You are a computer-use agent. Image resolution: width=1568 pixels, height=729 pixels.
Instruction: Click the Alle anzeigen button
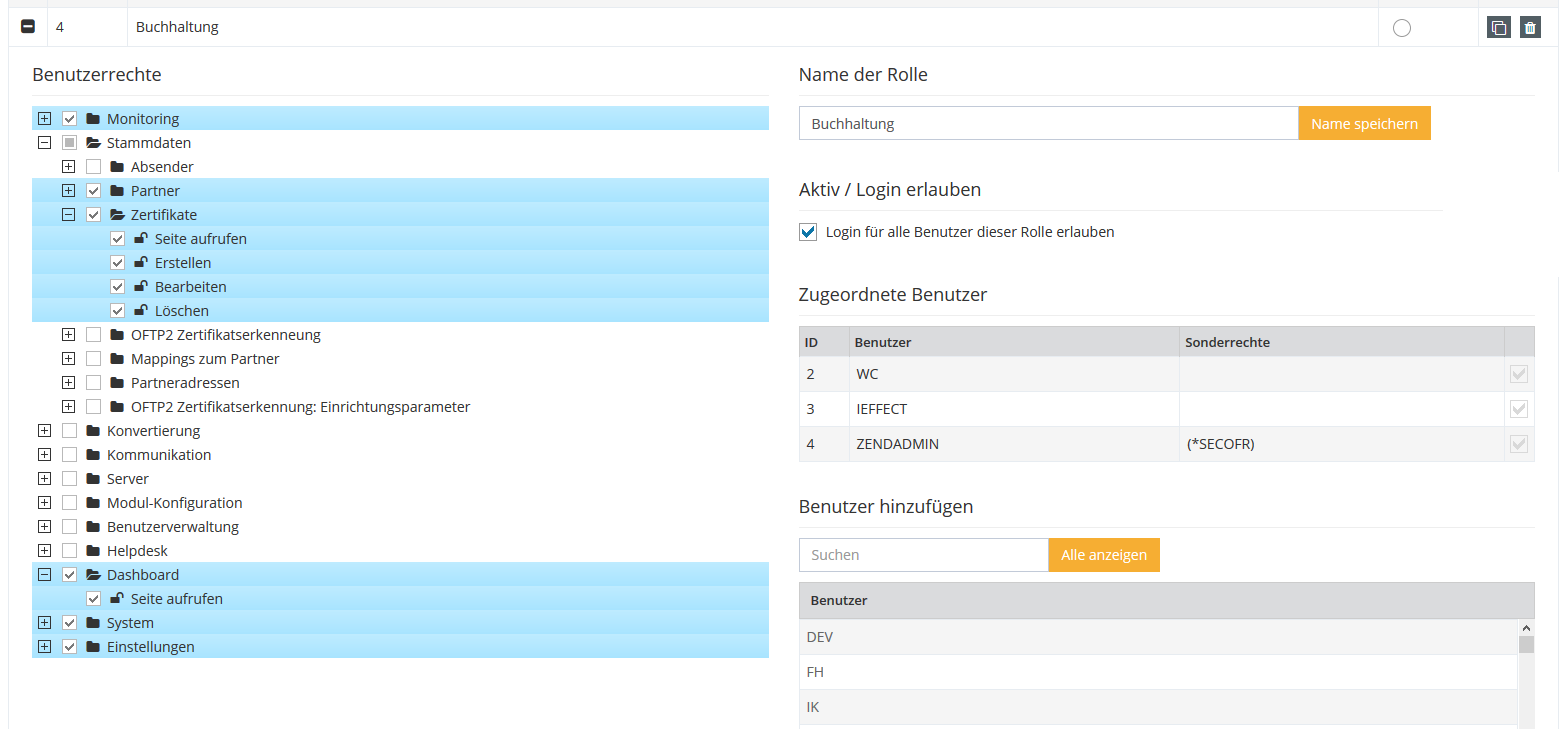pyautogui.click(x=1103, y=555)
